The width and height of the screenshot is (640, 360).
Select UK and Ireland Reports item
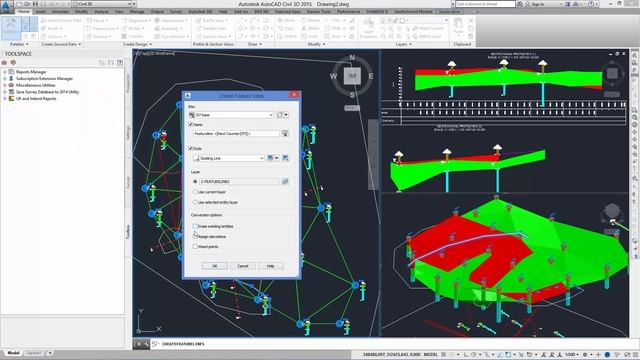coord(36,98)
